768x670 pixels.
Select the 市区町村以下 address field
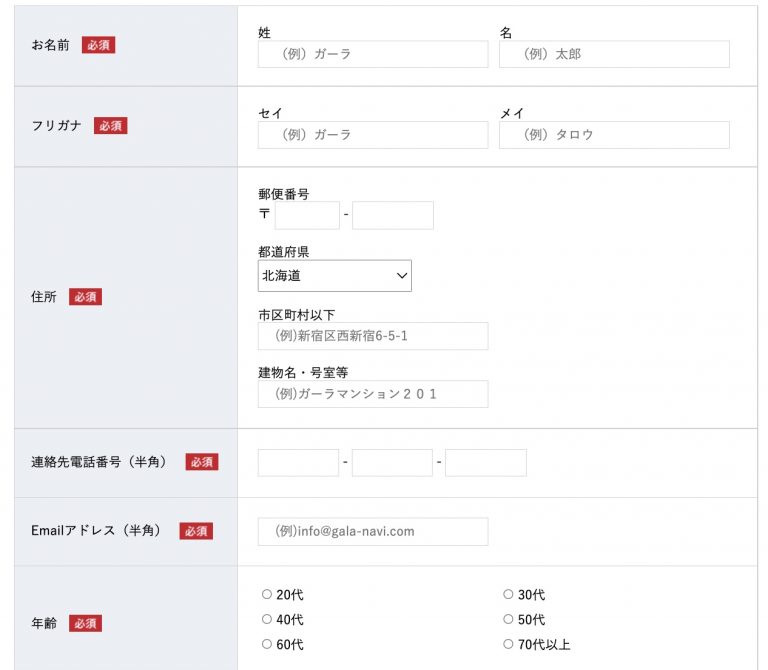(373, 336)
